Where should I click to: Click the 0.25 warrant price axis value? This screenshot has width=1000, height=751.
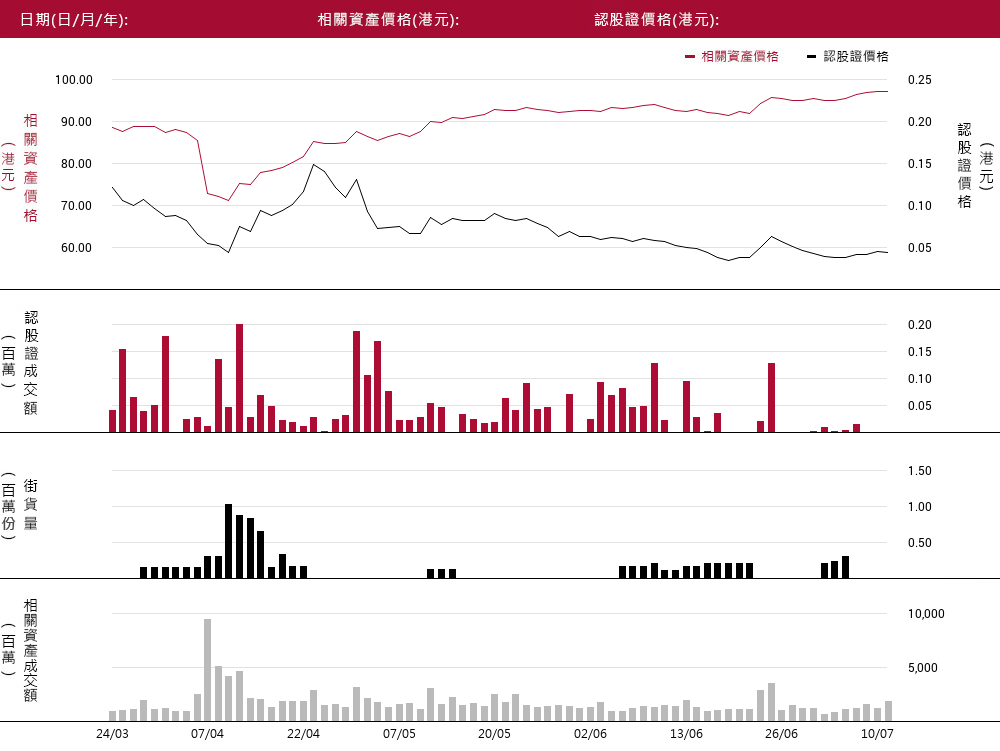(x=920, y=80)
